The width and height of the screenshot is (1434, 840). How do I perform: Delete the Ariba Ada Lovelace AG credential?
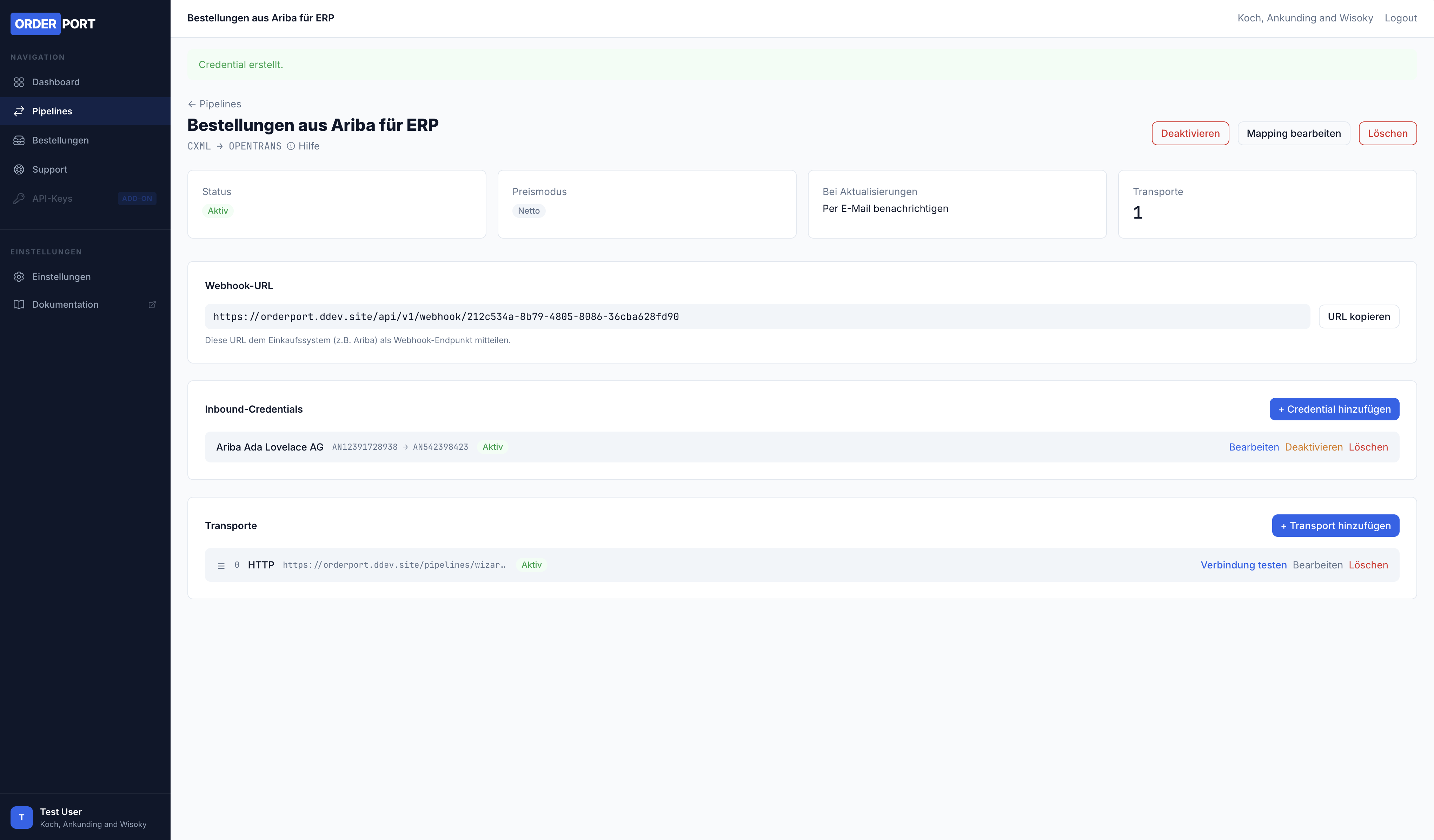coord(1368,447)
